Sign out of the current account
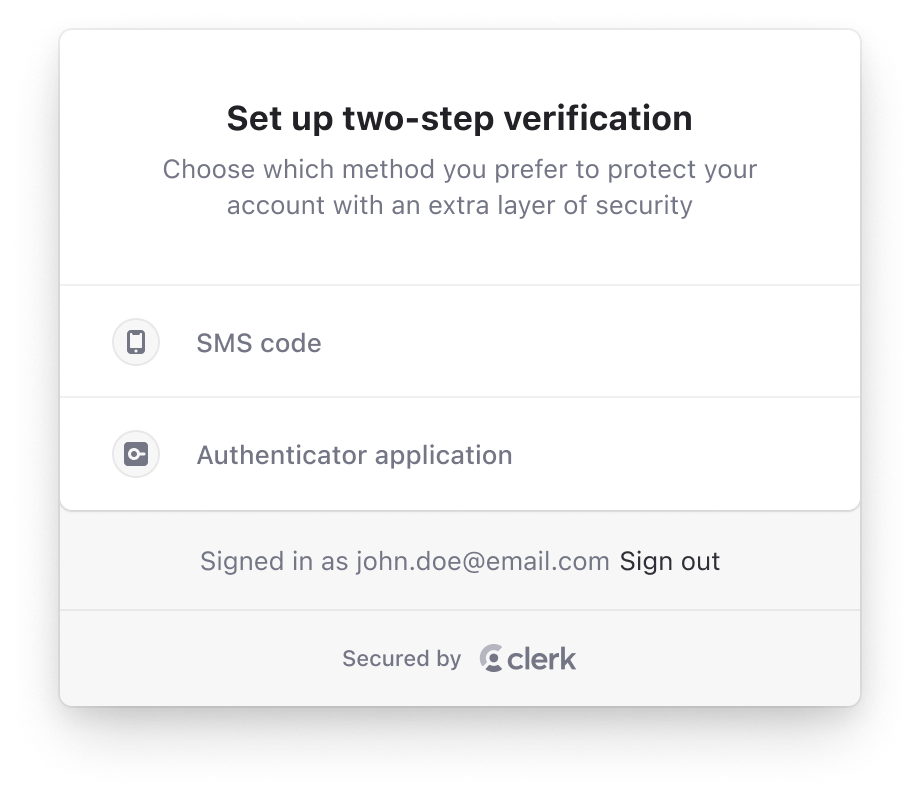Screen dimensions: 920x796 point(670,561)
